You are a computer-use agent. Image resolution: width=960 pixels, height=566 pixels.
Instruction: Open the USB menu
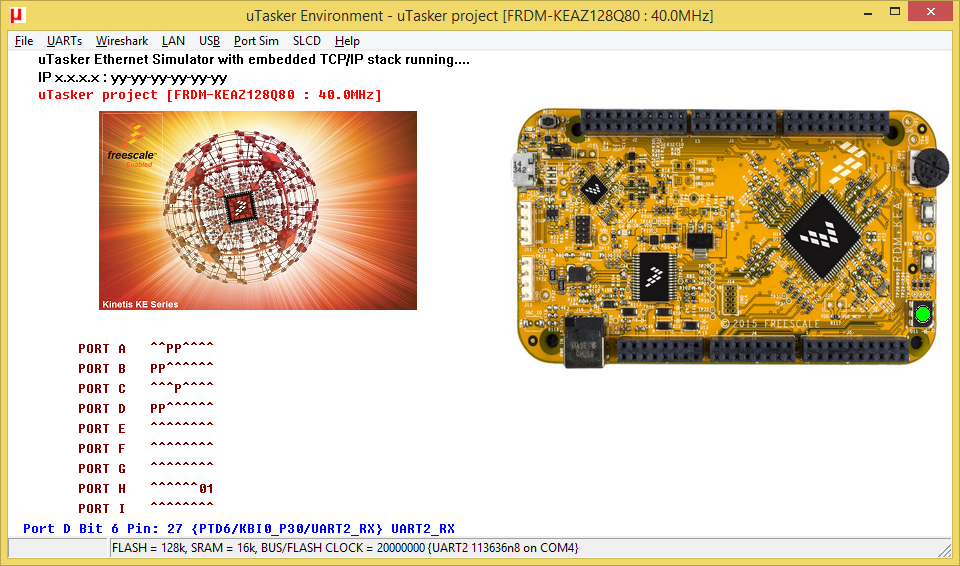pos(209,41)
